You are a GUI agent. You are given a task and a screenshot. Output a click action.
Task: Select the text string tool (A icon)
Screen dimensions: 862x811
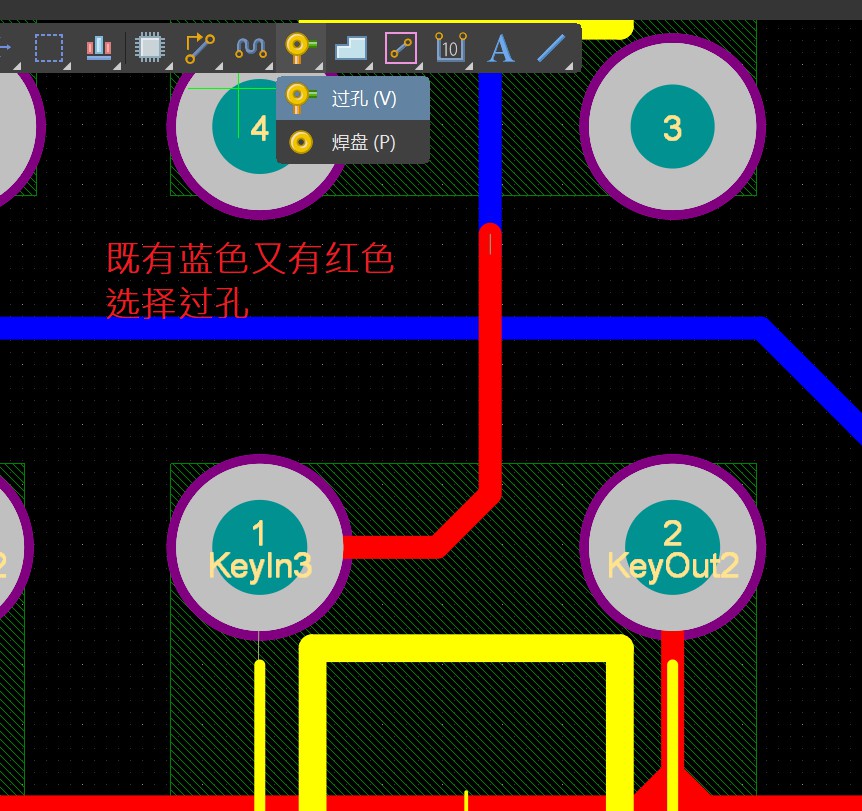[499, 47]
